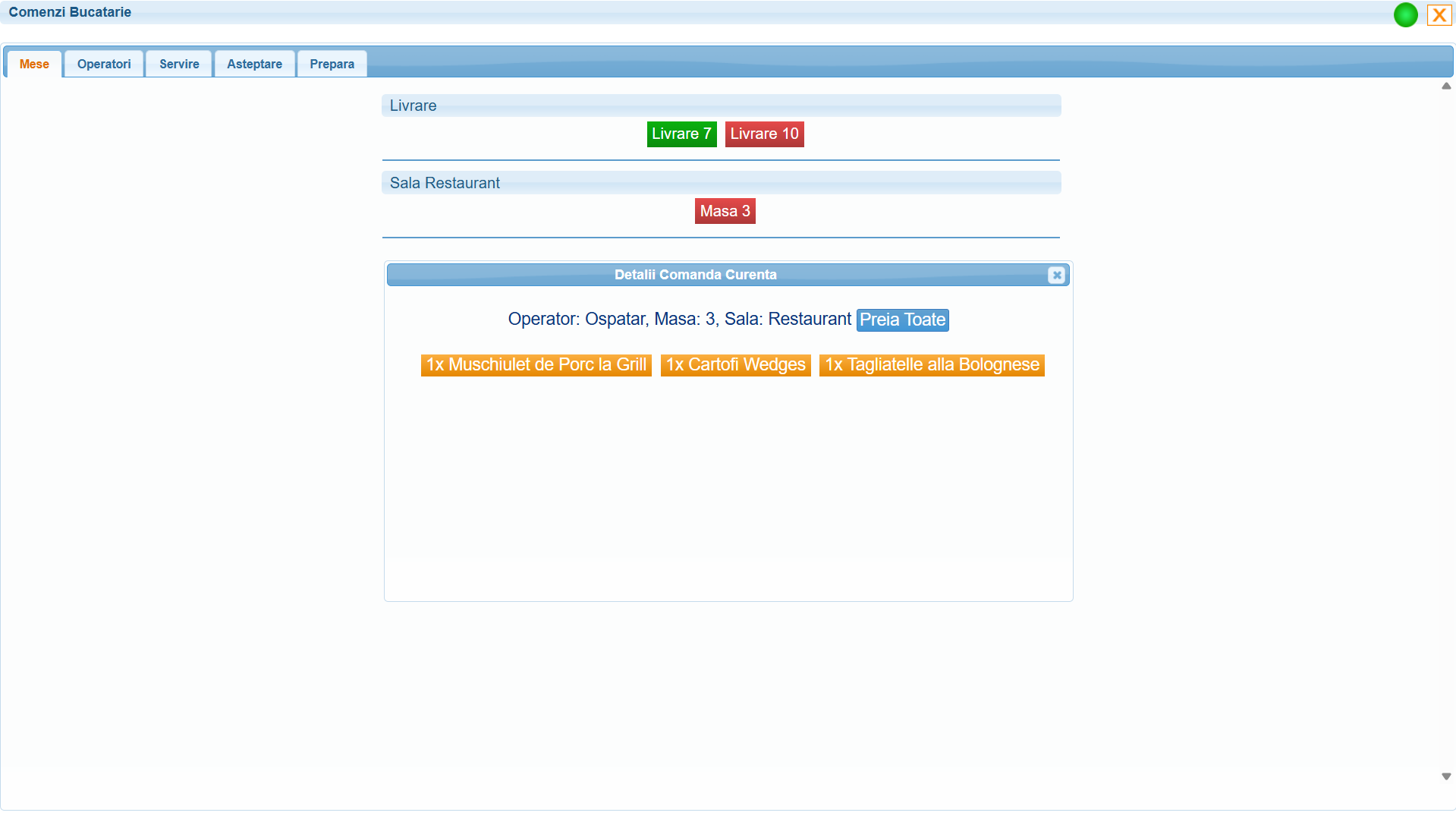Switch to the Operatori tab
The image size is (1456, 819).
point(103,64)
